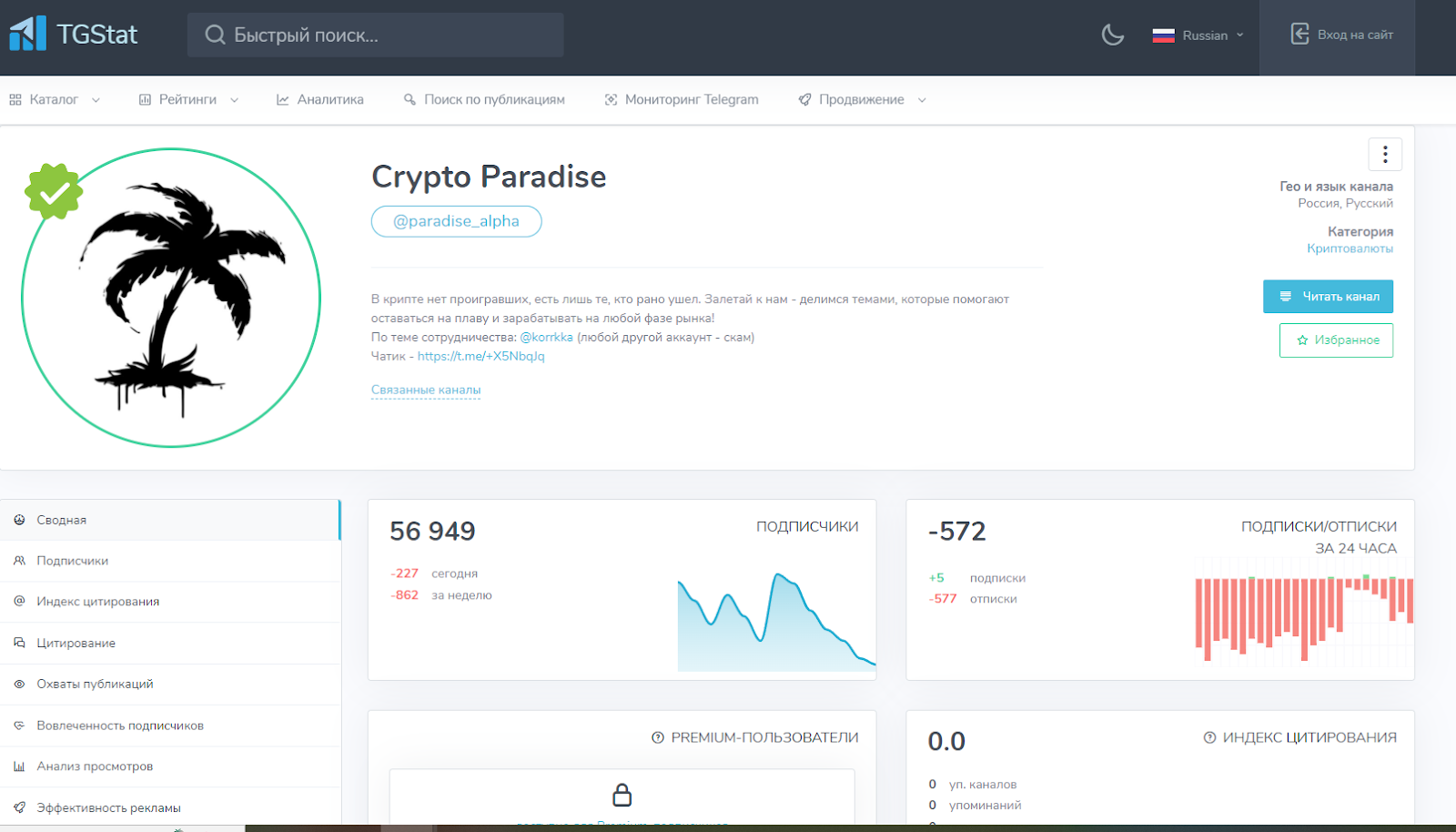Open the Russian language dropdown
The image size is (1456, 832).
(1198, 36)
